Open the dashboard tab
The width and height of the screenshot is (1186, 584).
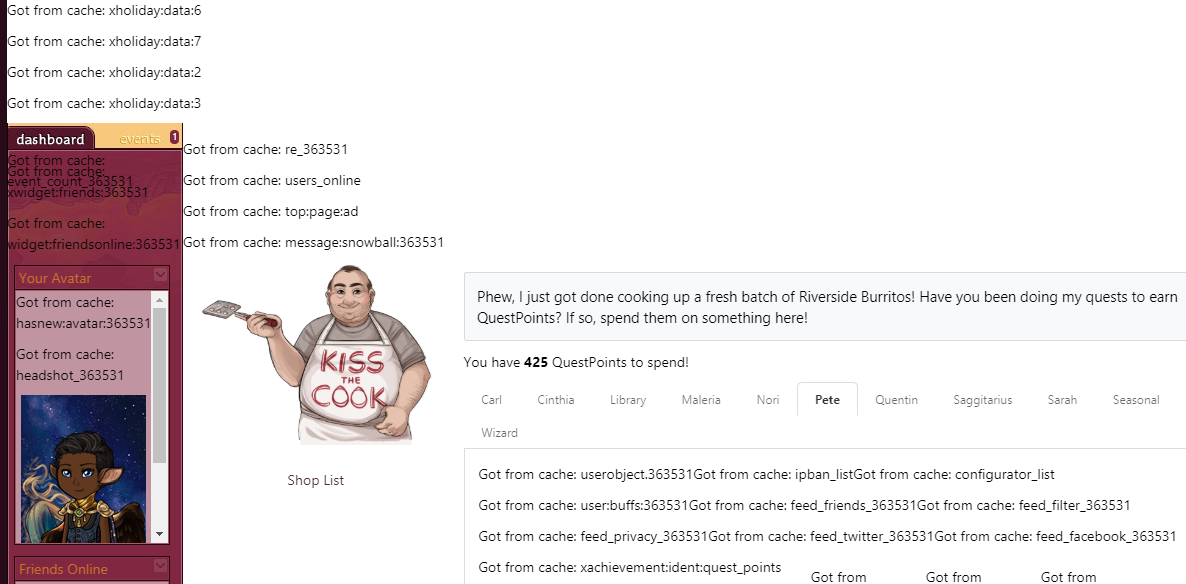(51, 139)
